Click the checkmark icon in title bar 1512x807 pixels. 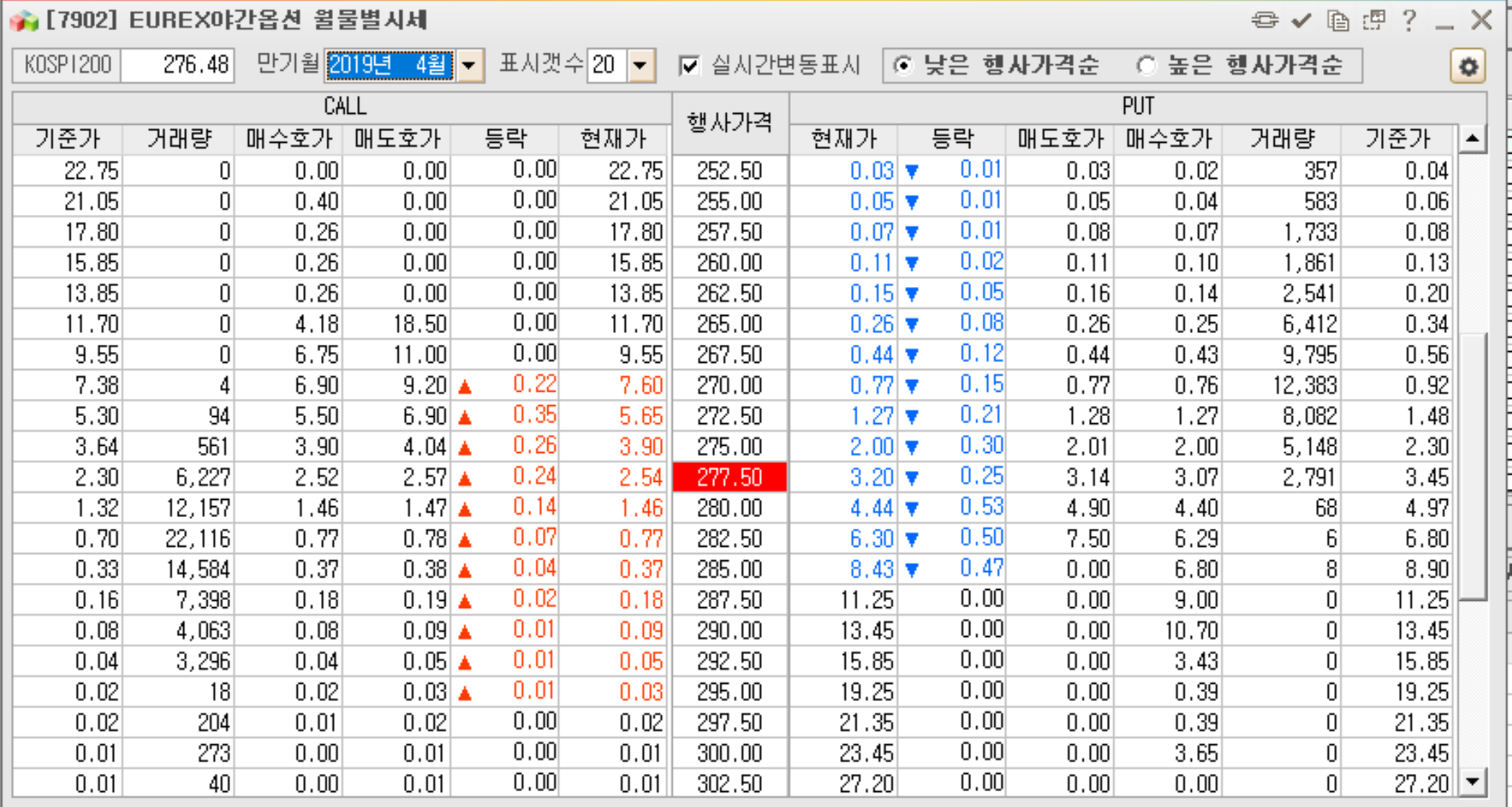click(x=1301, y=19)
